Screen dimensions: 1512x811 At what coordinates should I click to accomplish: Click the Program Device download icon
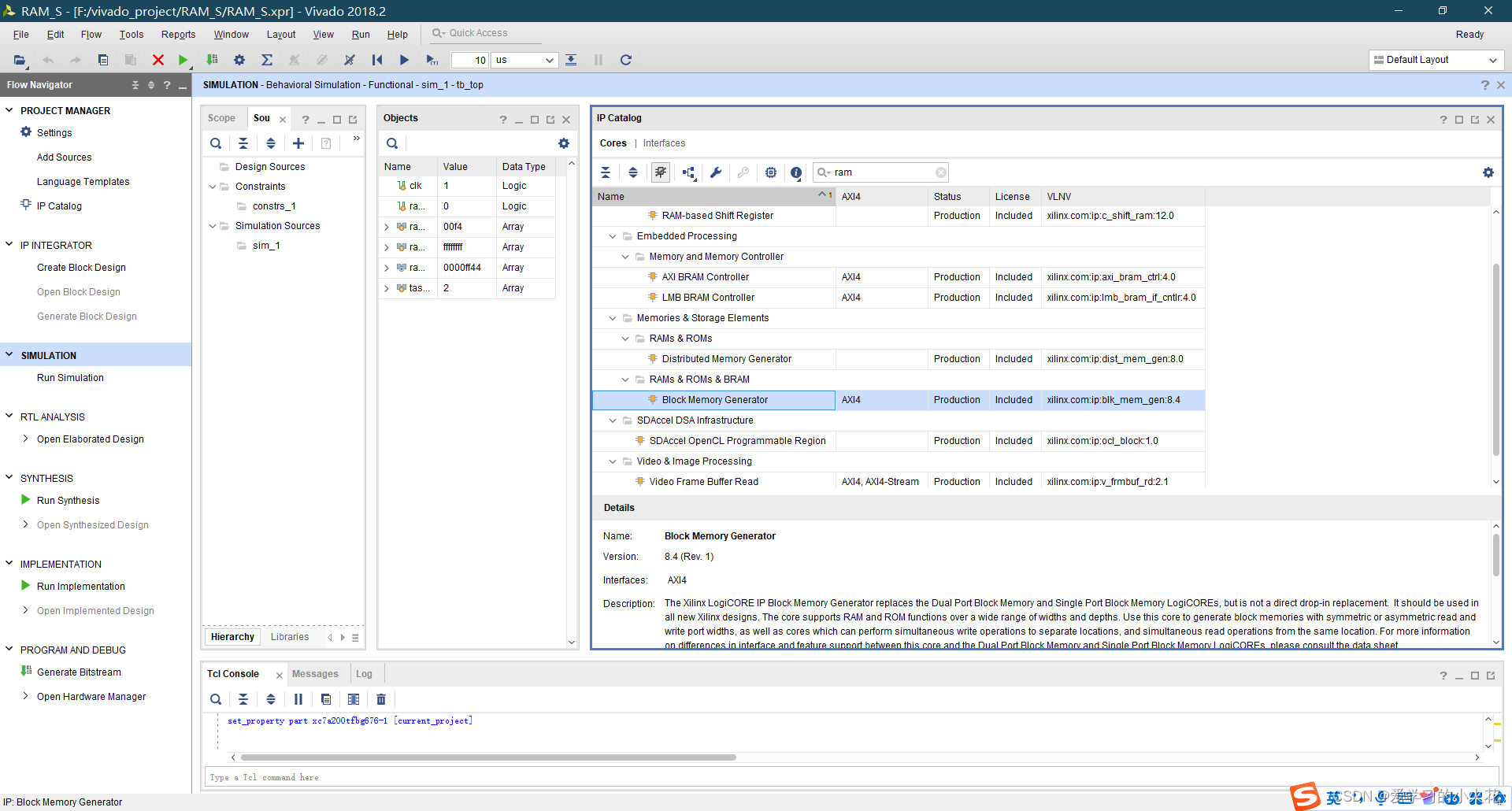212,60
